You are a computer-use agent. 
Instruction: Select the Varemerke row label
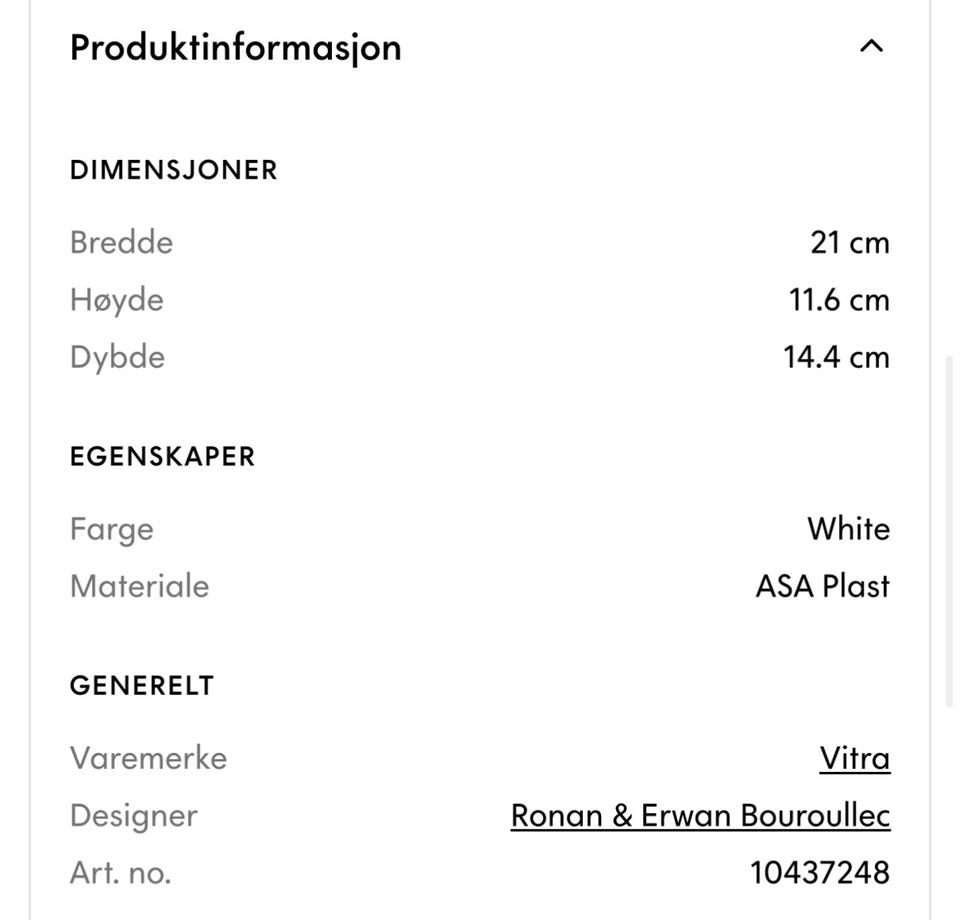[x=148, y=758]
